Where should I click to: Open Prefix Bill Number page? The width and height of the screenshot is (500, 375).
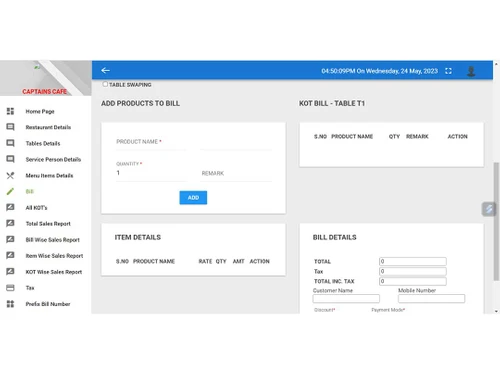(x=48, y=304)
